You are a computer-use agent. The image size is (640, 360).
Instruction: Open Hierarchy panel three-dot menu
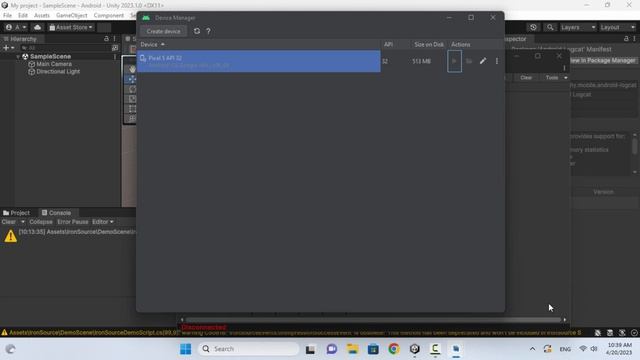click(114, 39)
